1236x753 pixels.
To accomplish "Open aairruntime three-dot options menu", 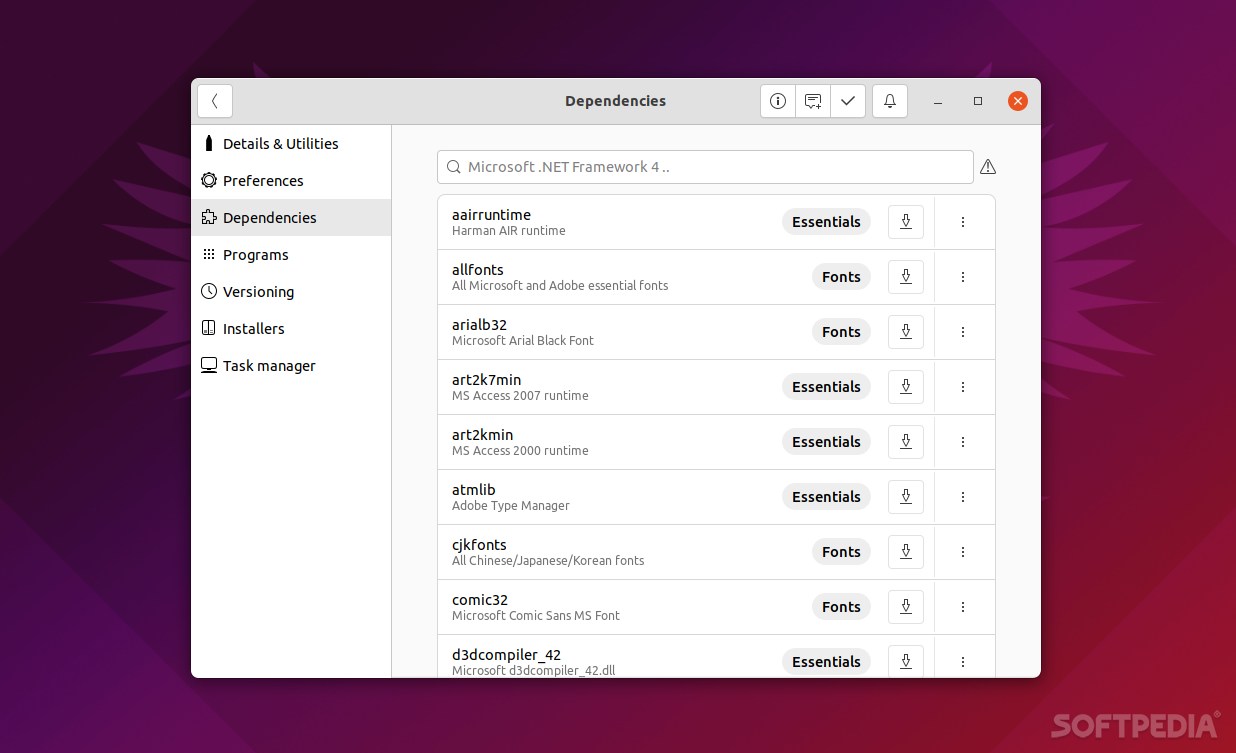I will pos(963,222).
